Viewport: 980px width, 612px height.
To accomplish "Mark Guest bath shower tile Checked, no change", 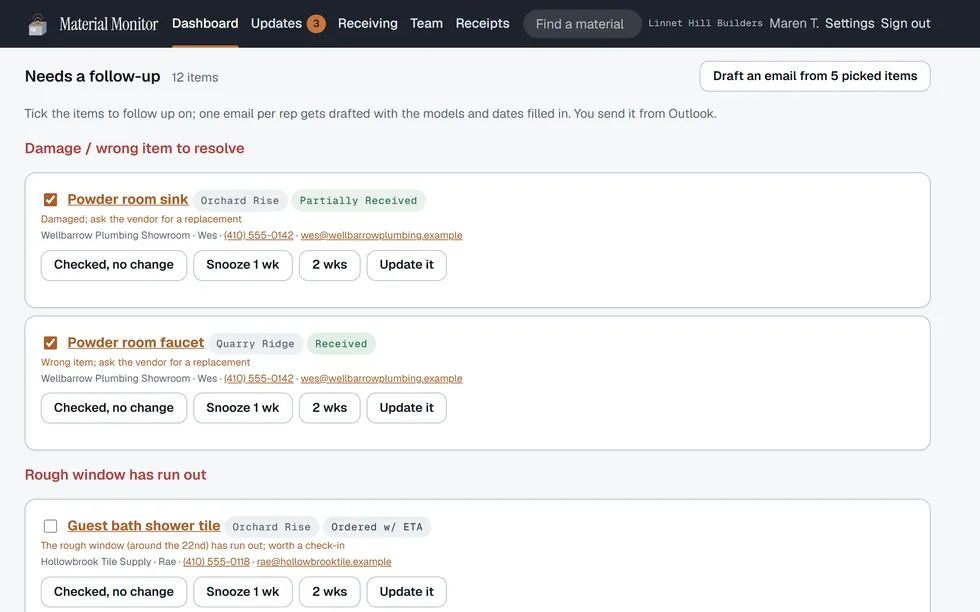I will coord(114,592).
